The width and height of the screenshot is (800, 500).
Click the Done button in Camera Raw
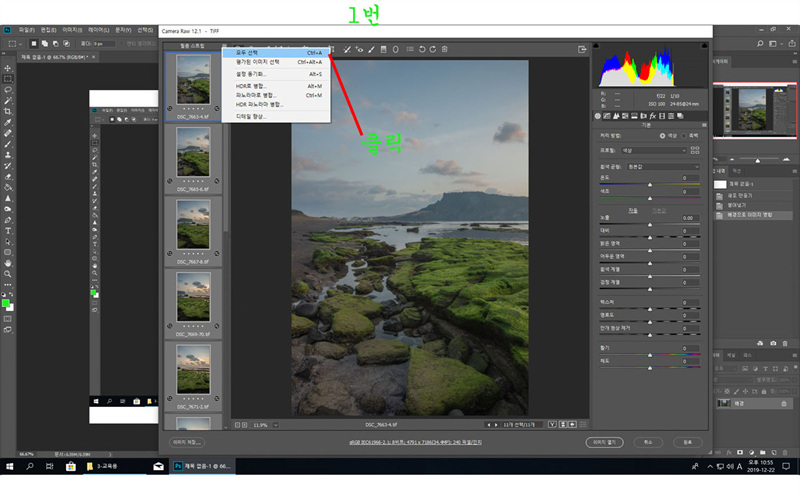click(688, 442)
